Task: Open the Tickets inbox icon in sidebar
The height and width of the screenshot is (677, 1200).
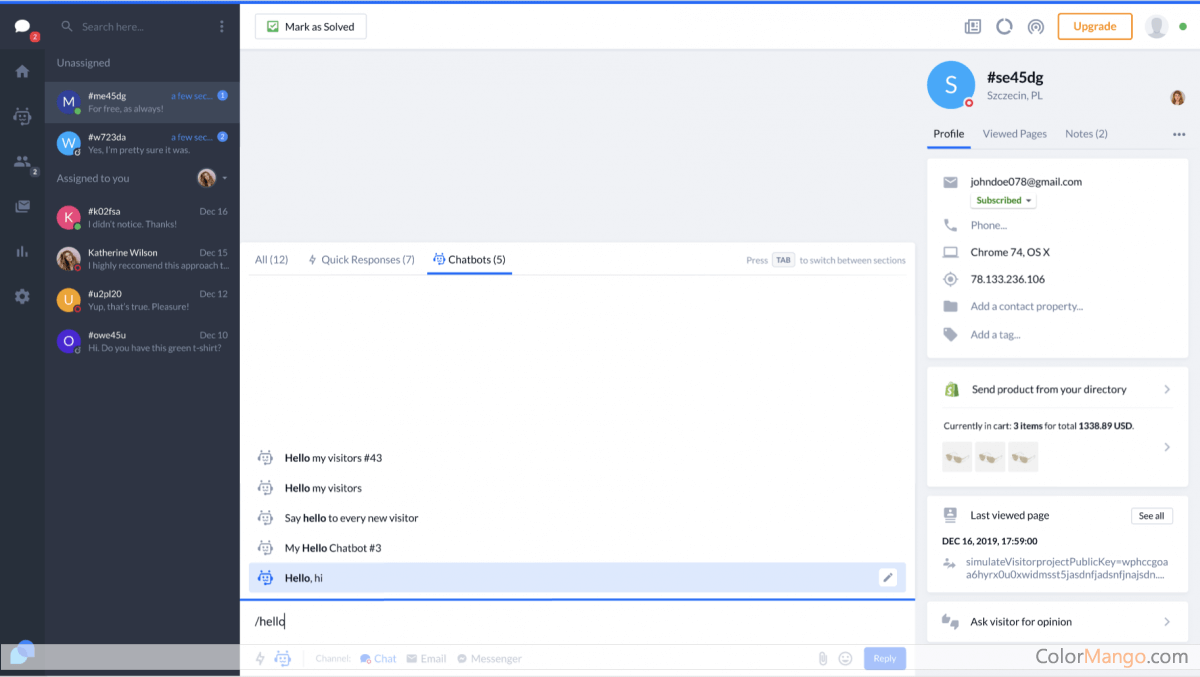Action: pos(22,206)
